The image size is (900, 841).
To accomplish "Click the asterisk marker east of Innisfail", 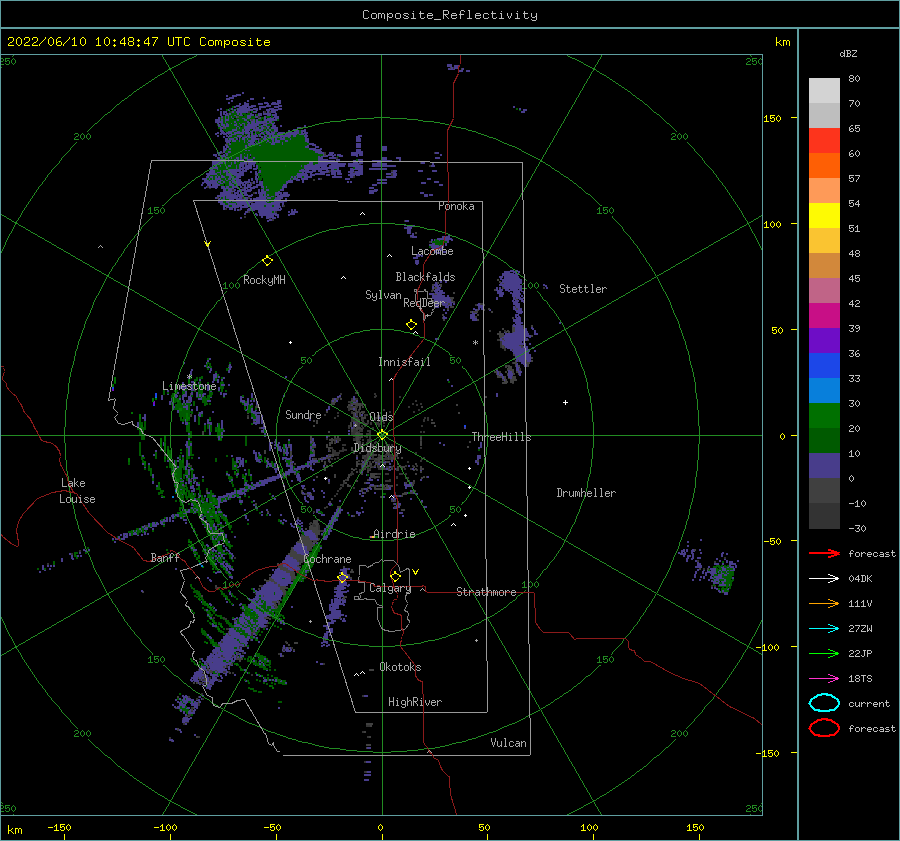I will click(475, 343).
